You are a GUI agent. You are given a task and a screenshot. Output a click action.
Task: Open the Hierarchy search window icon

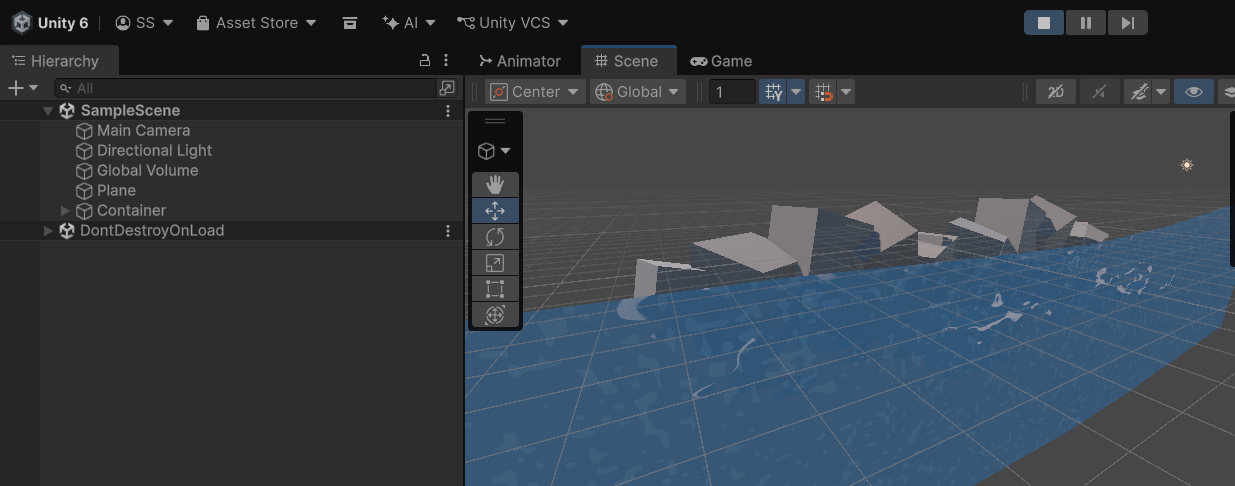(x=447, y=88)
